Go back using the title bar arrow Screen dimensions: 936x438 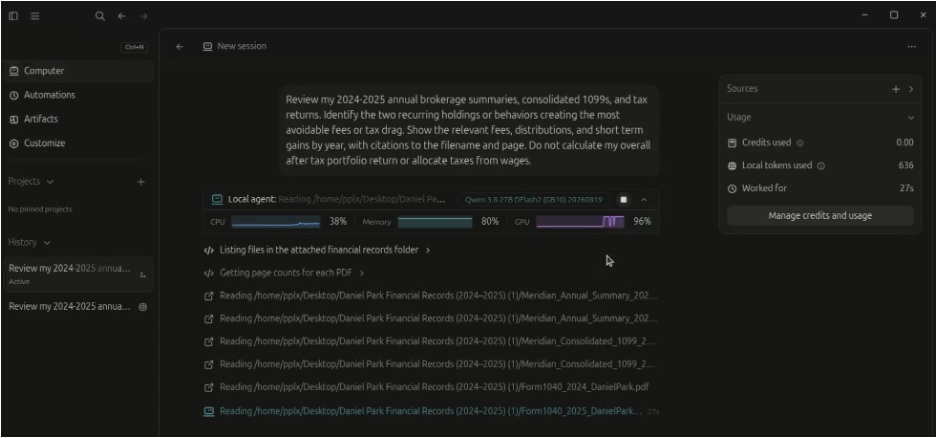122,16
